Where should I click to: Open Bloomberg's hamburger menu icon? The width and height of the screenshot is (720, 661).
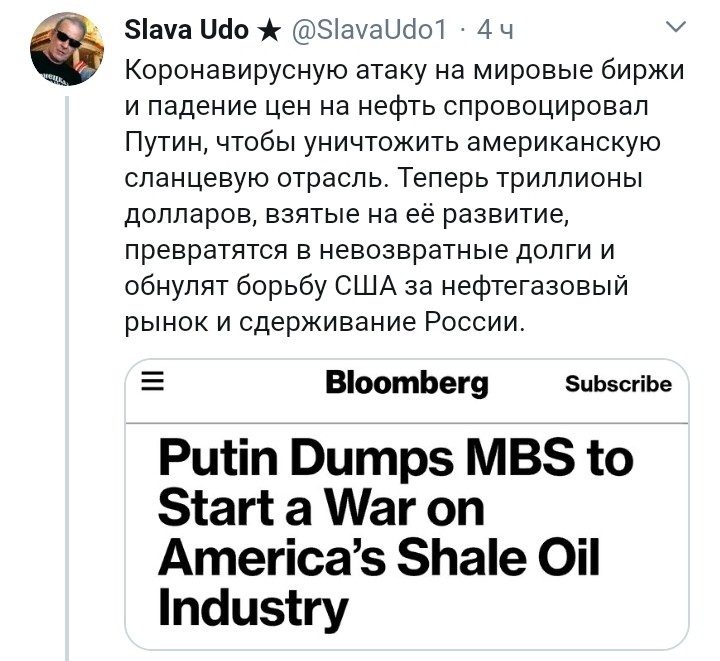click(x=151, y=382)
